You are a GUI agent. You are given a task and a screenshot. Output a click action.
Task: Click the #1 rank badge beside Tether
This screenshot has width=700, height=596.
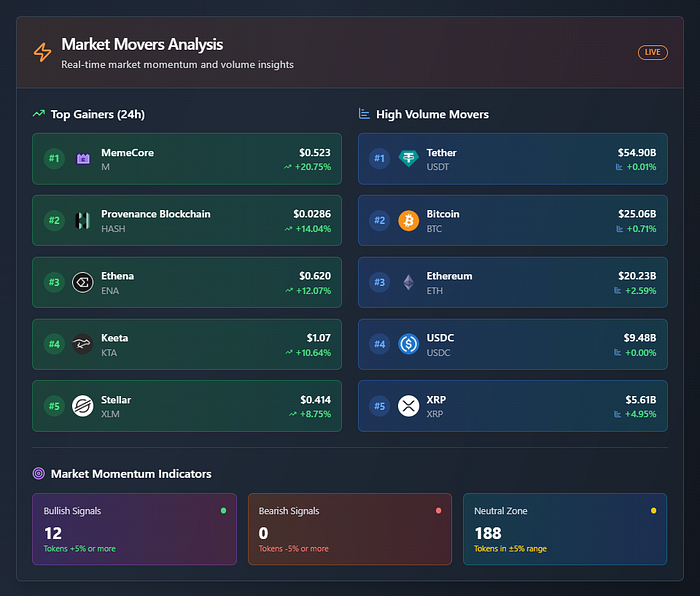point(379,158)
